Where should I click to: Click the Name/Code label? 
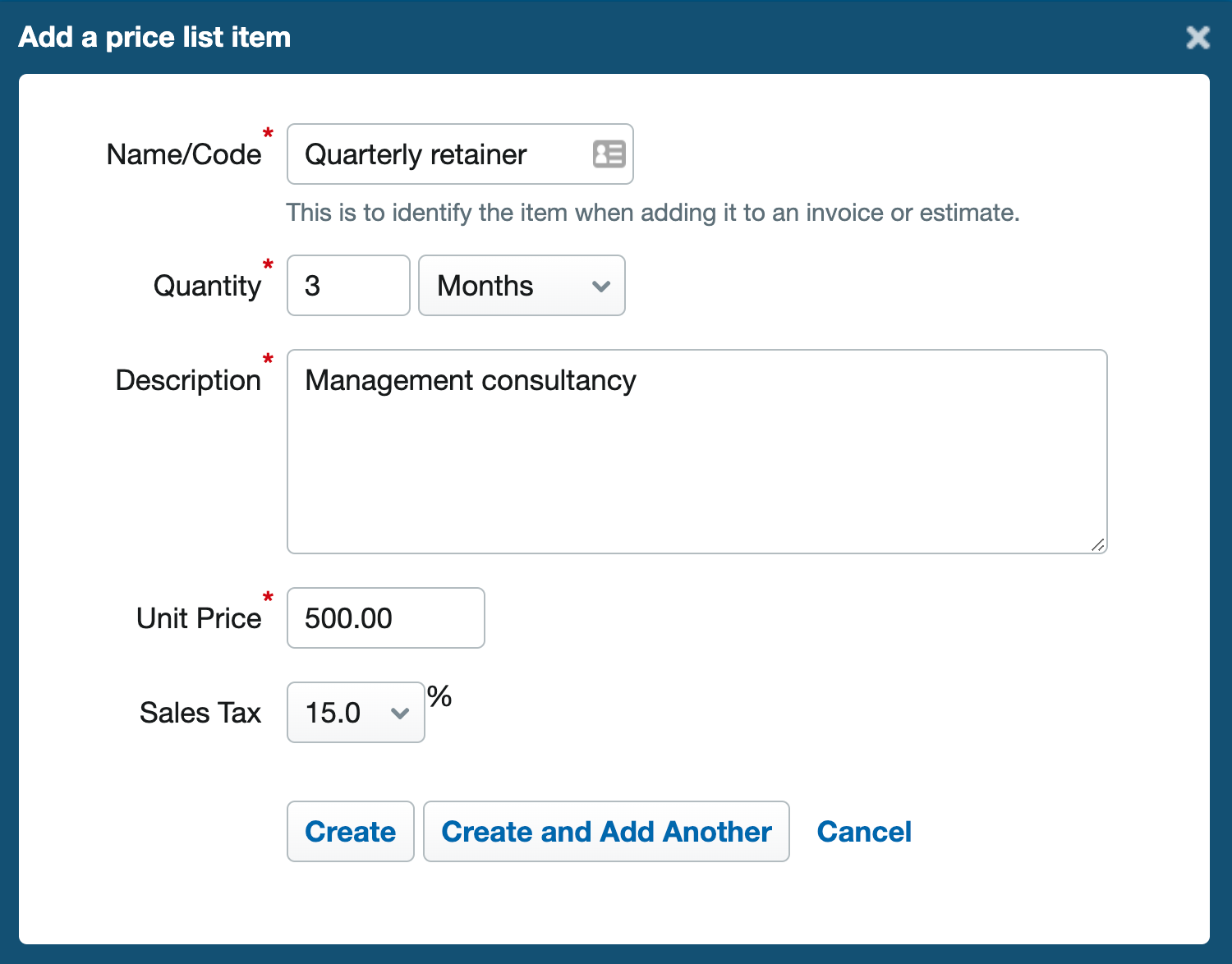pyautogui.click(x=184, y=154)
